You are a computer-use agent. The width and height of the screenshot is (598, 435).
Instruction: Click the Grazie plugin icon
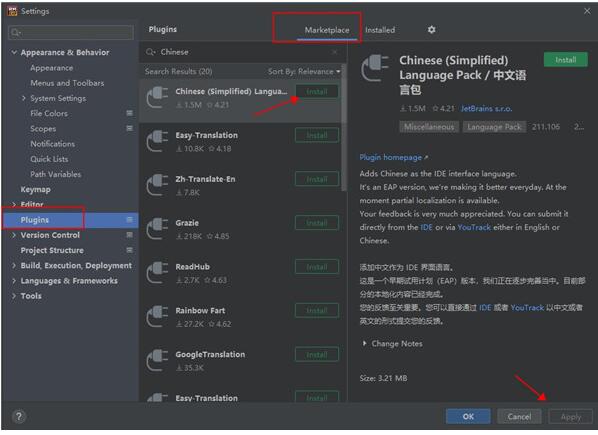(x=157, y=229)
